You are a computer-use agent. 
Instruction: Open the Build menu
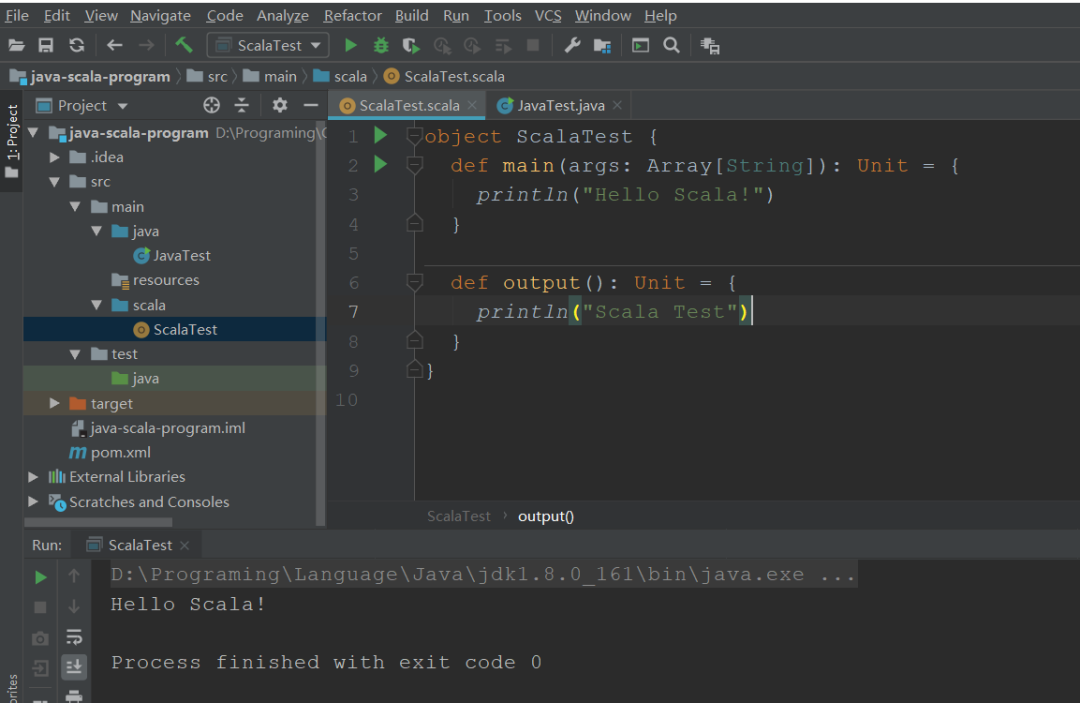coord(411,15)
